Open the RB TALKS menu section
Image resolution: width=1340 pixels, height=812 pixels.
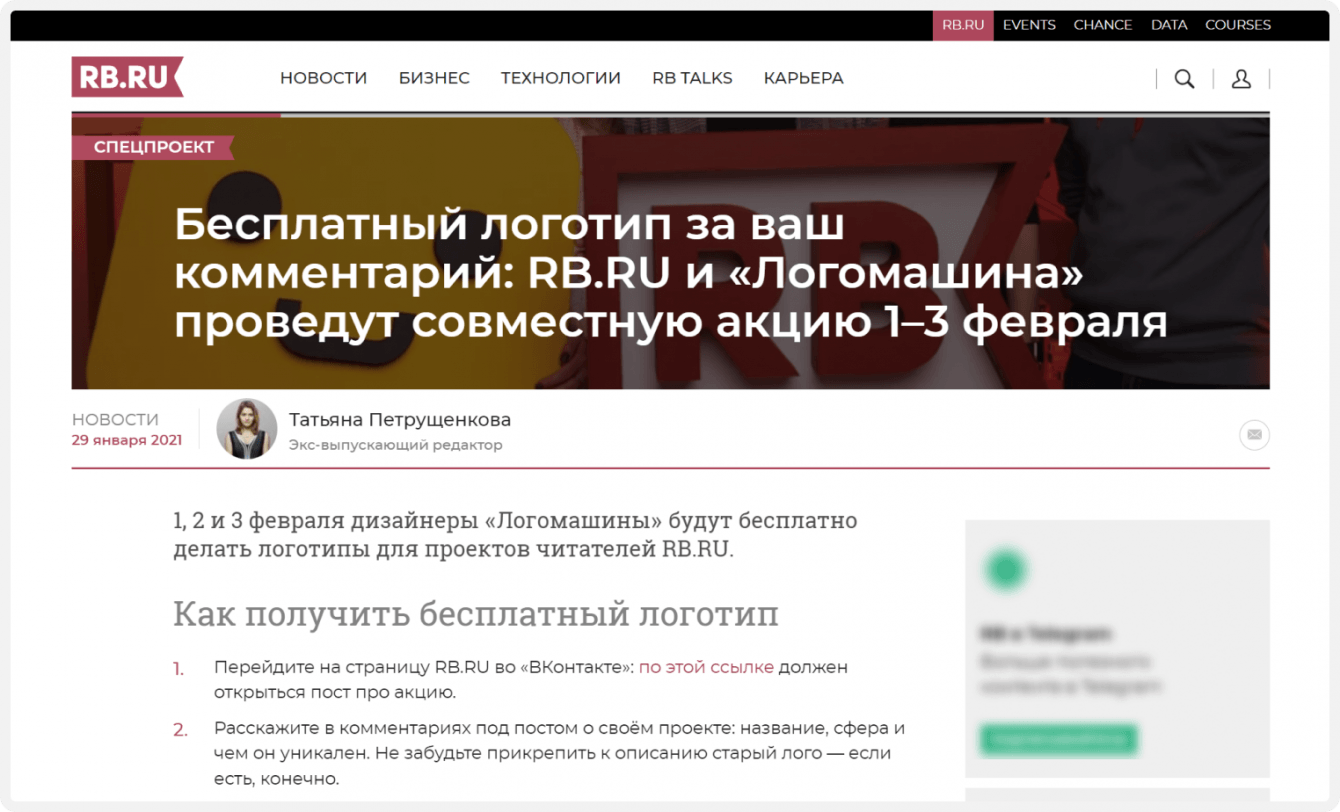tap(692, 78)
